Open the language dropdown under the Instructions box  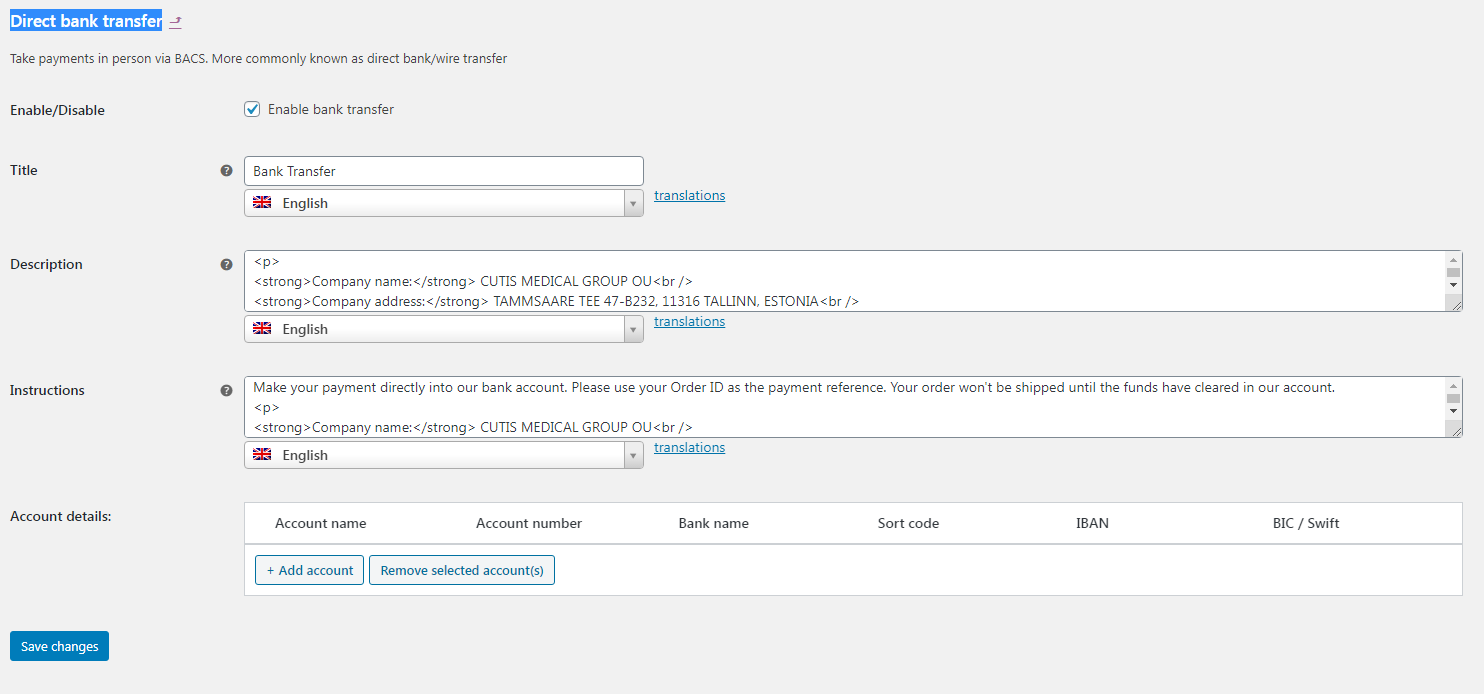pos(443,455)
